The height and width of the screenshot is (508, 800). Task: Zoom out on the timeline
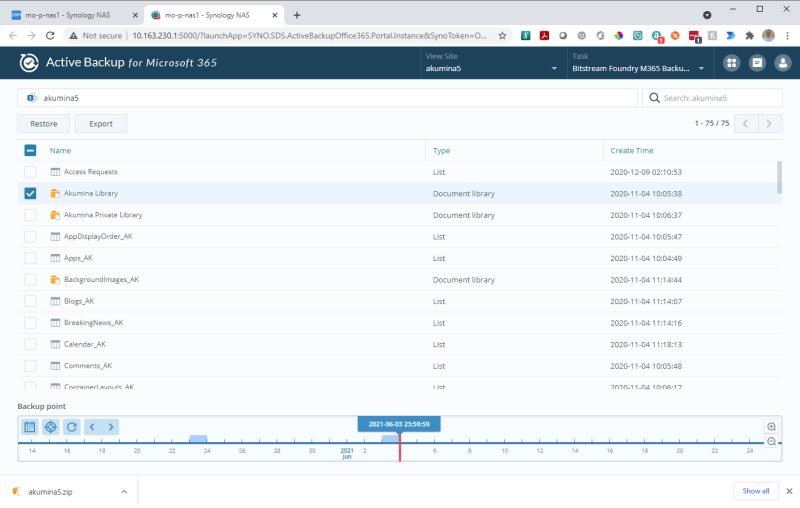pos(771,442)
